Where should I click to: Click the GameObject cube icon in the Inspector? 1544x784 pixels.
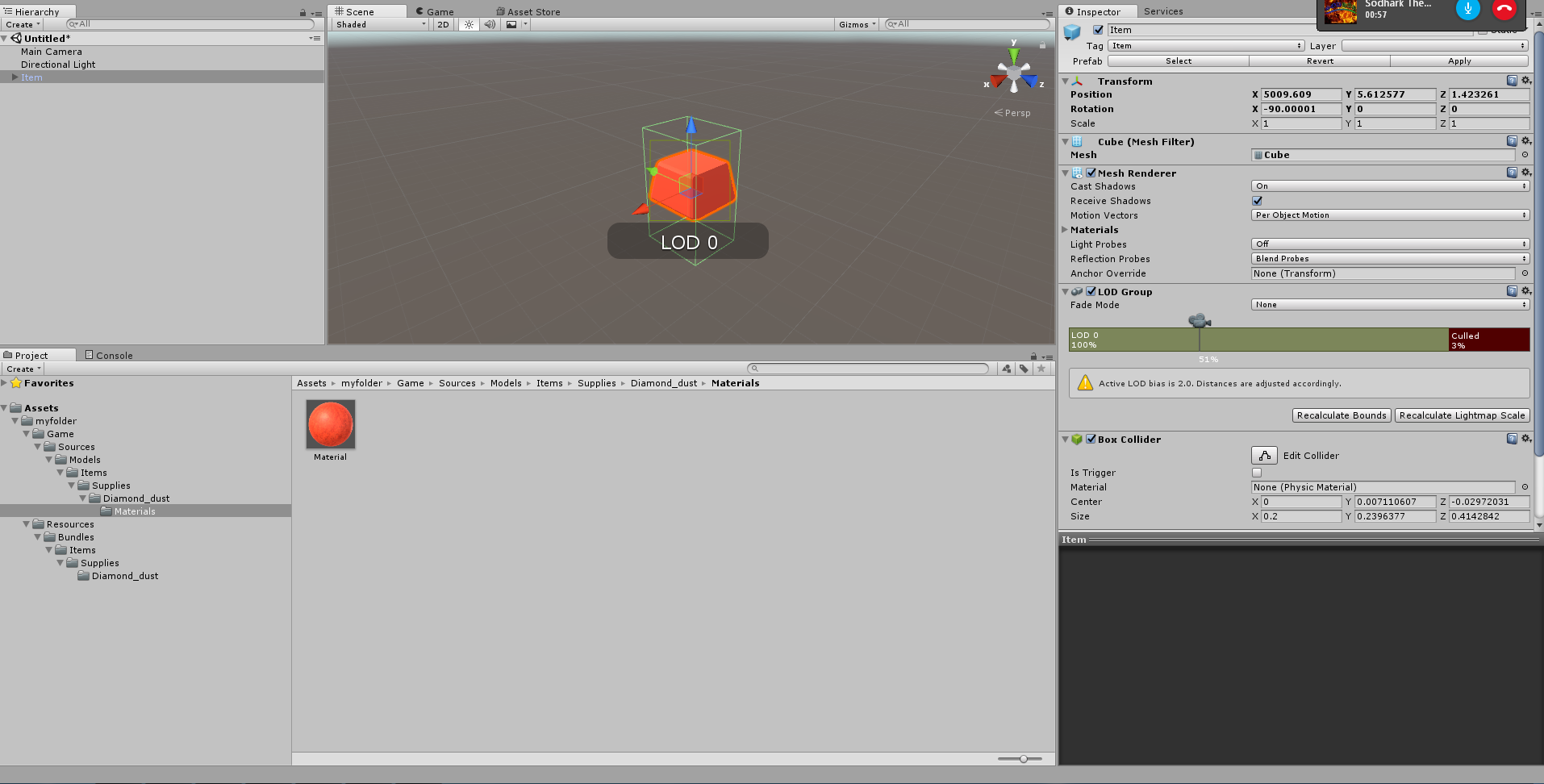(x=1072, y=32)
